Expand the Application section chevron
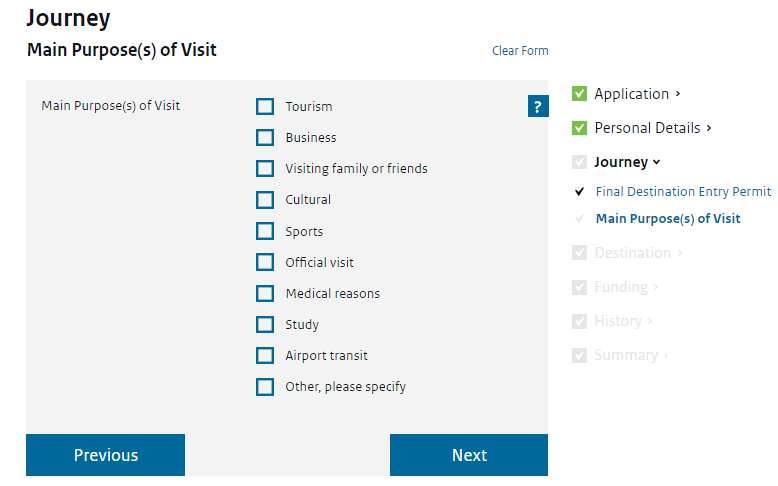 pos(678,94)
